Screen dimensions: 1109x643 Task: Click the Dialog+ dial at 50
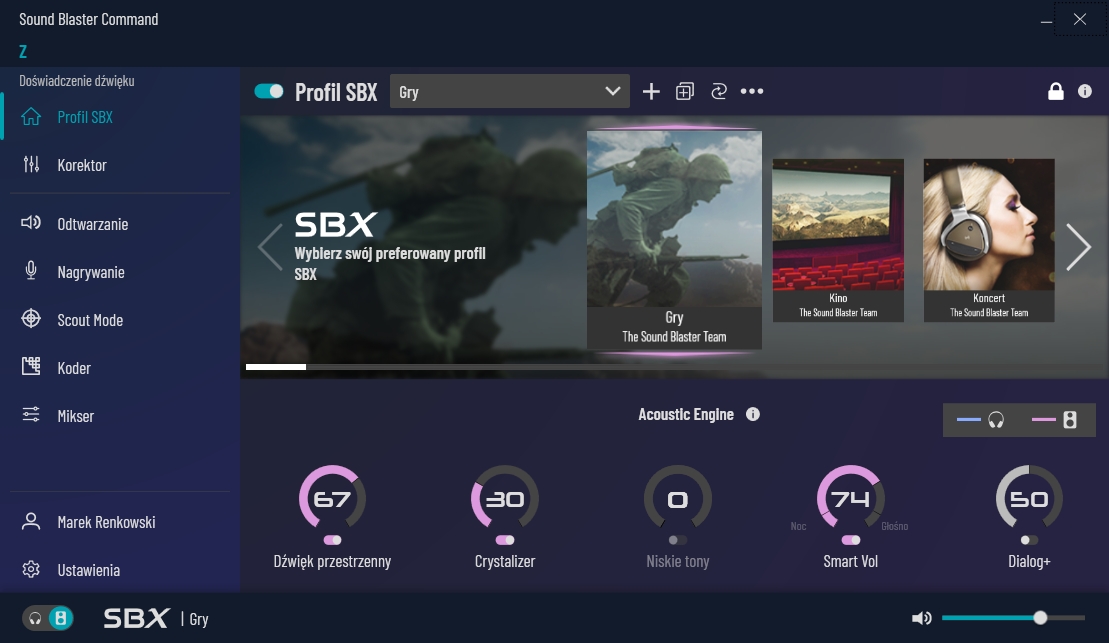click(x=1029, y=499)
